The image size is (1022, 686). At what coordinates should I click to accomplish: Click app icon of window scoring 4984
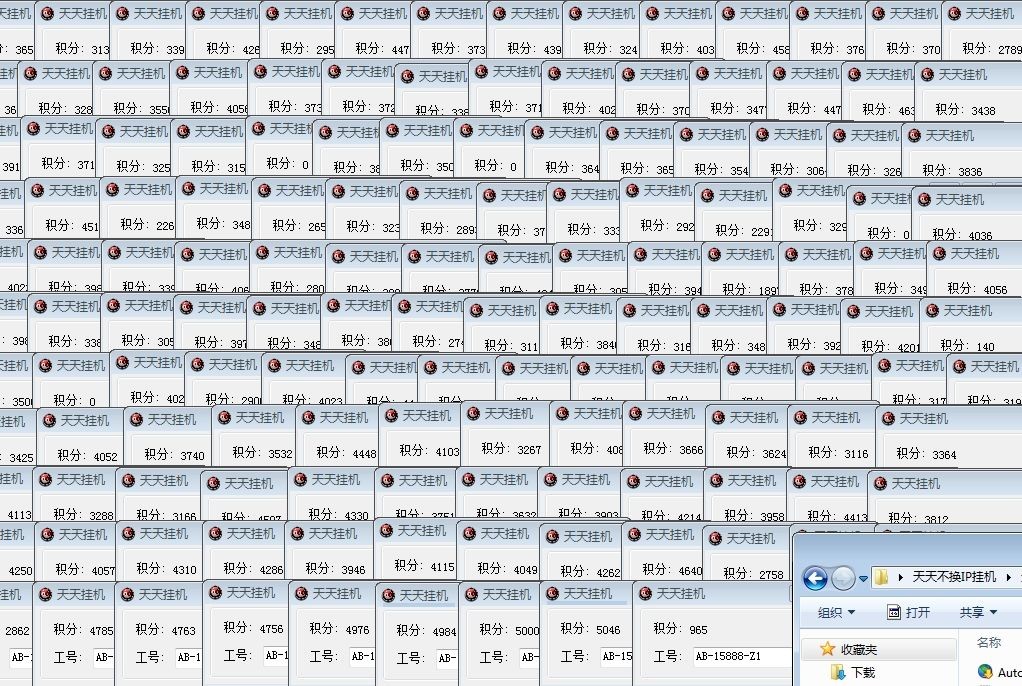388,595
